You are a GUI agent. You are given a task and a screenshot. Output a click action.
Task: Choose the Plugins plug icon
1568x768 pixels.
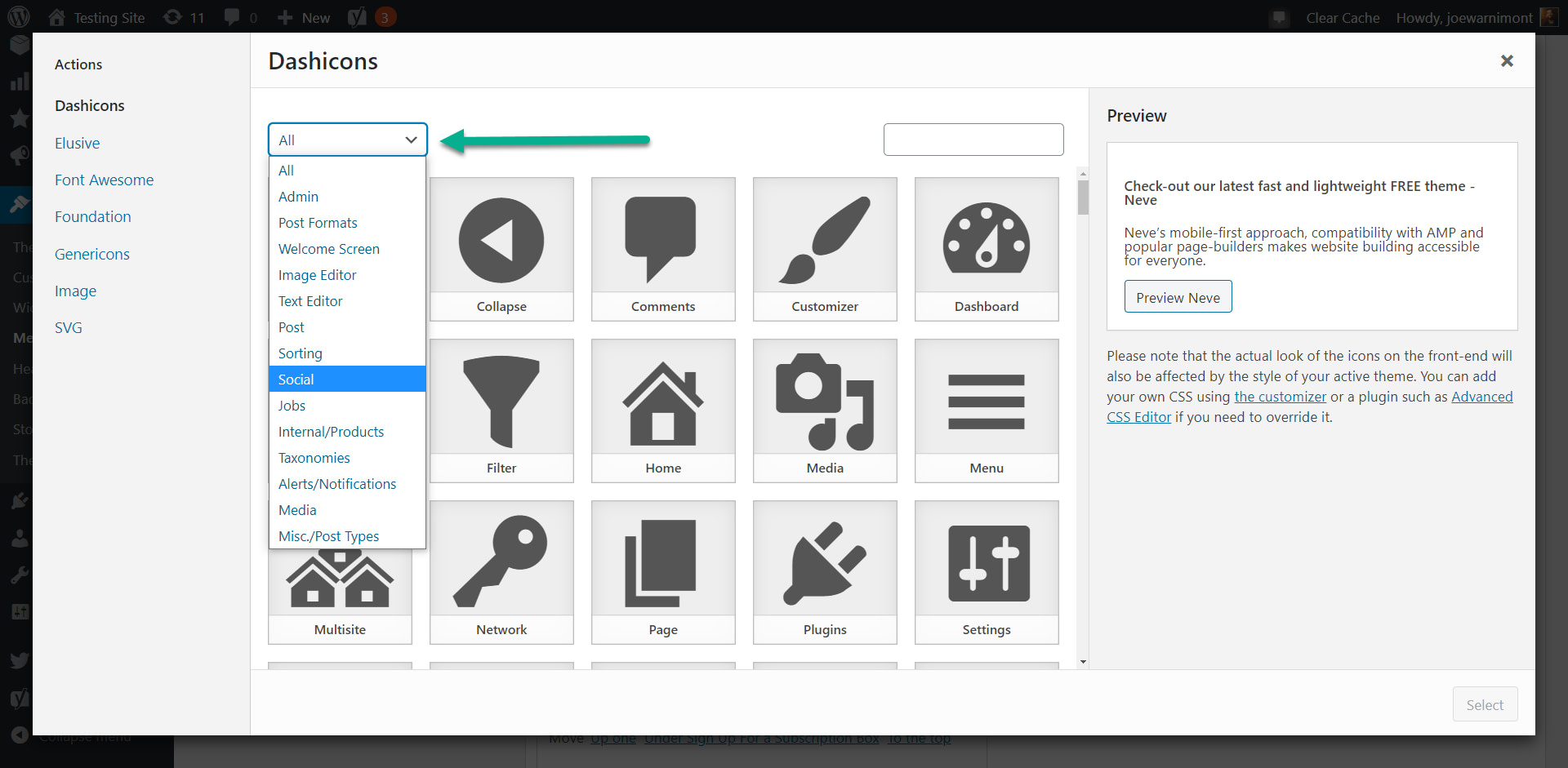click(x=824, y=562)
